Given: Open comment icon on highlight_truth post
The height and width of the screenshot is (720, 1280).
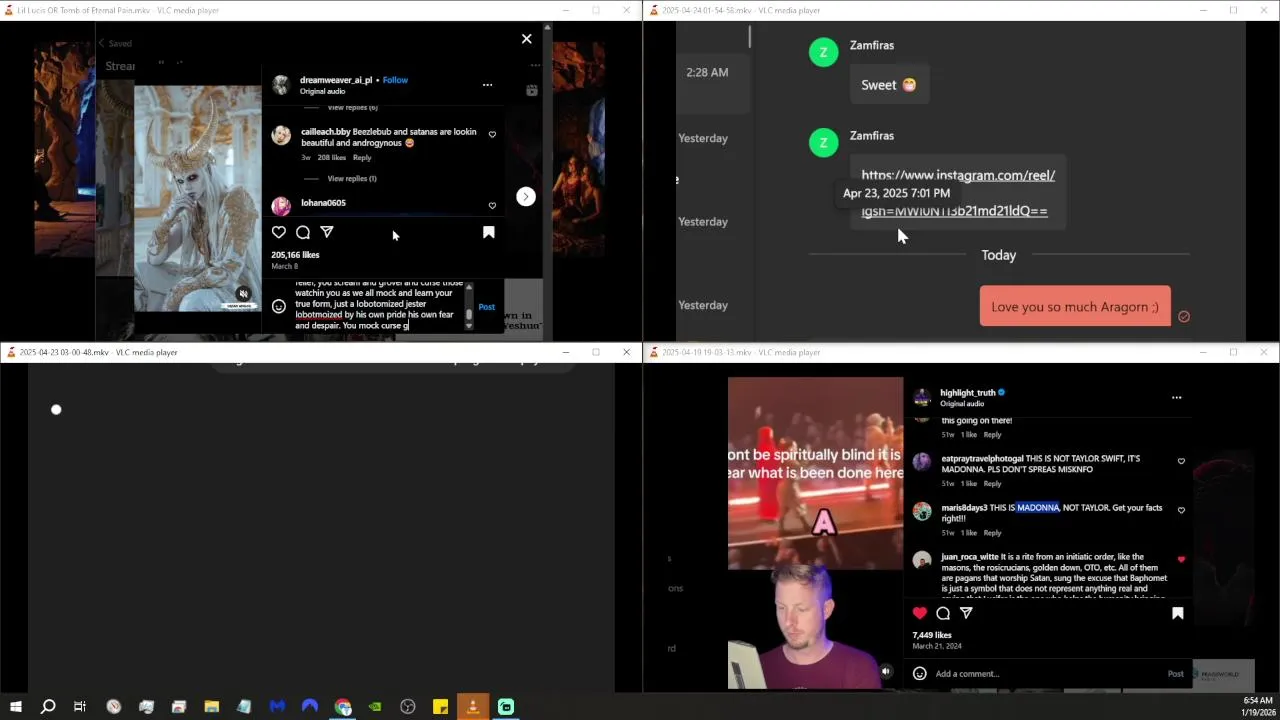Looking at the screenshot, I should pyautogui.click(x=943, y=613).
